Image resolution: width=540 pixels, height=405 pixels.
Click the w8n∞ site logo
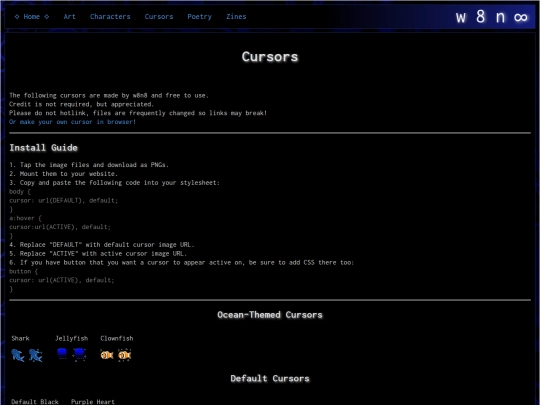pyautogui.click(x=491, y=17)
